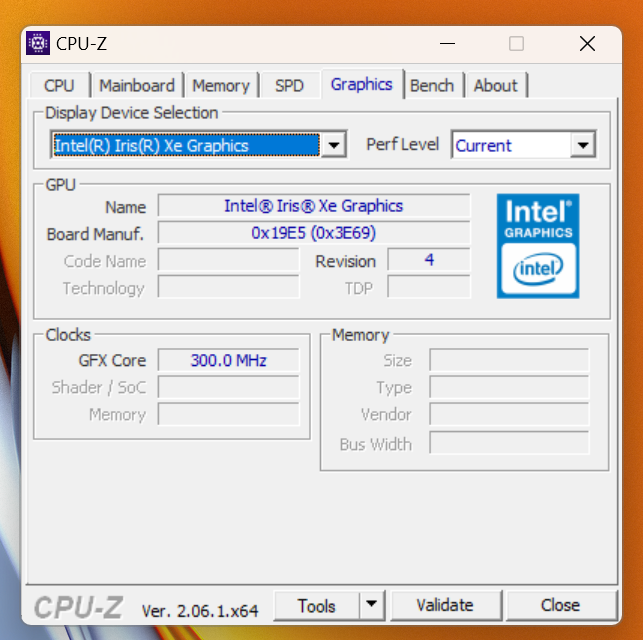Click the Memory Type field

509,387
